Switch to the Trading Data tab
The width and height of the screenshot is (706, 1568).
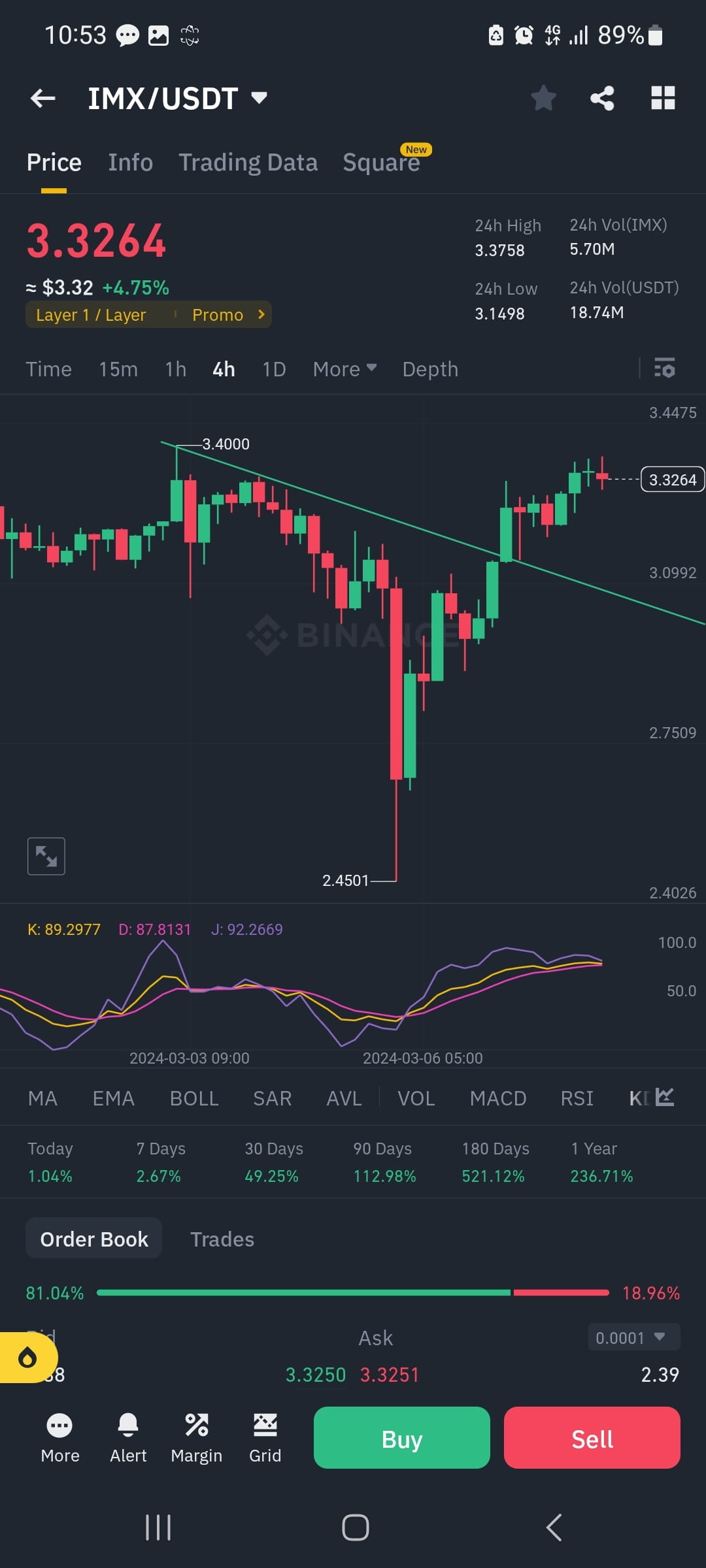point(248,162)
